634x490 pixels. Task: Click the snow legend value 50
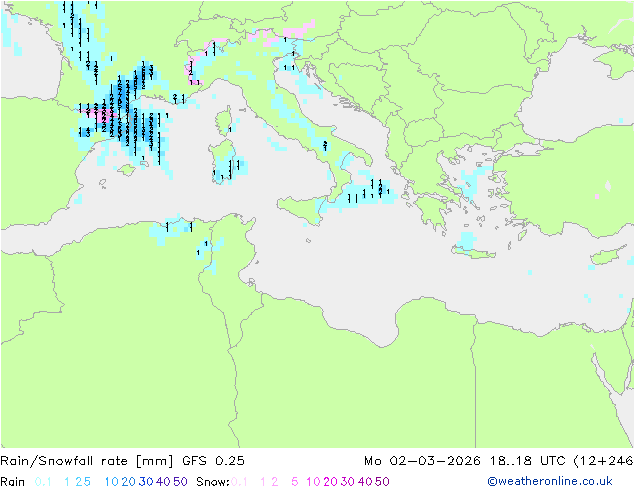pos(382,482)
